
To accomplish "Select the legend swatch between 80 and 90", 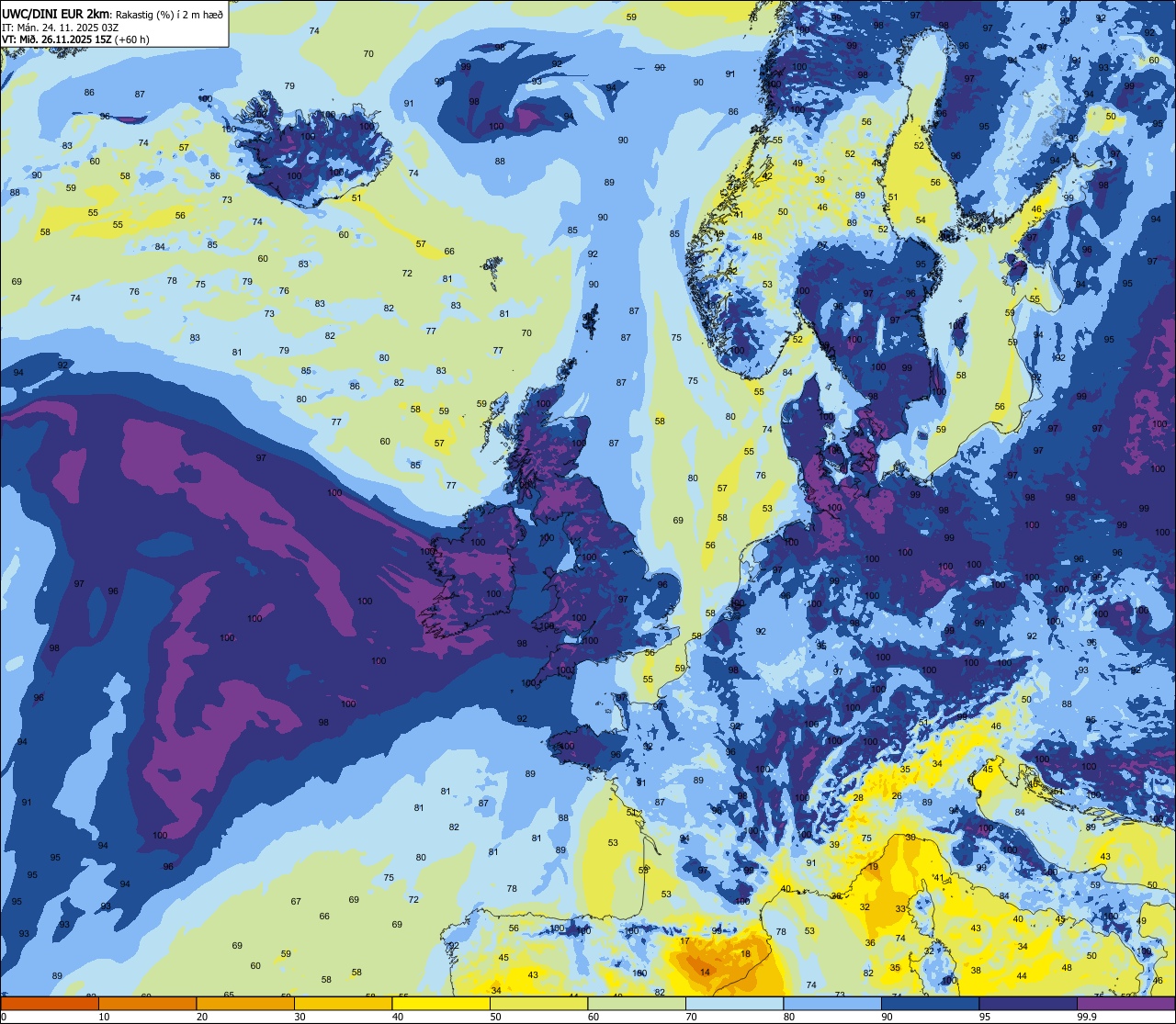I will 832,1003.
